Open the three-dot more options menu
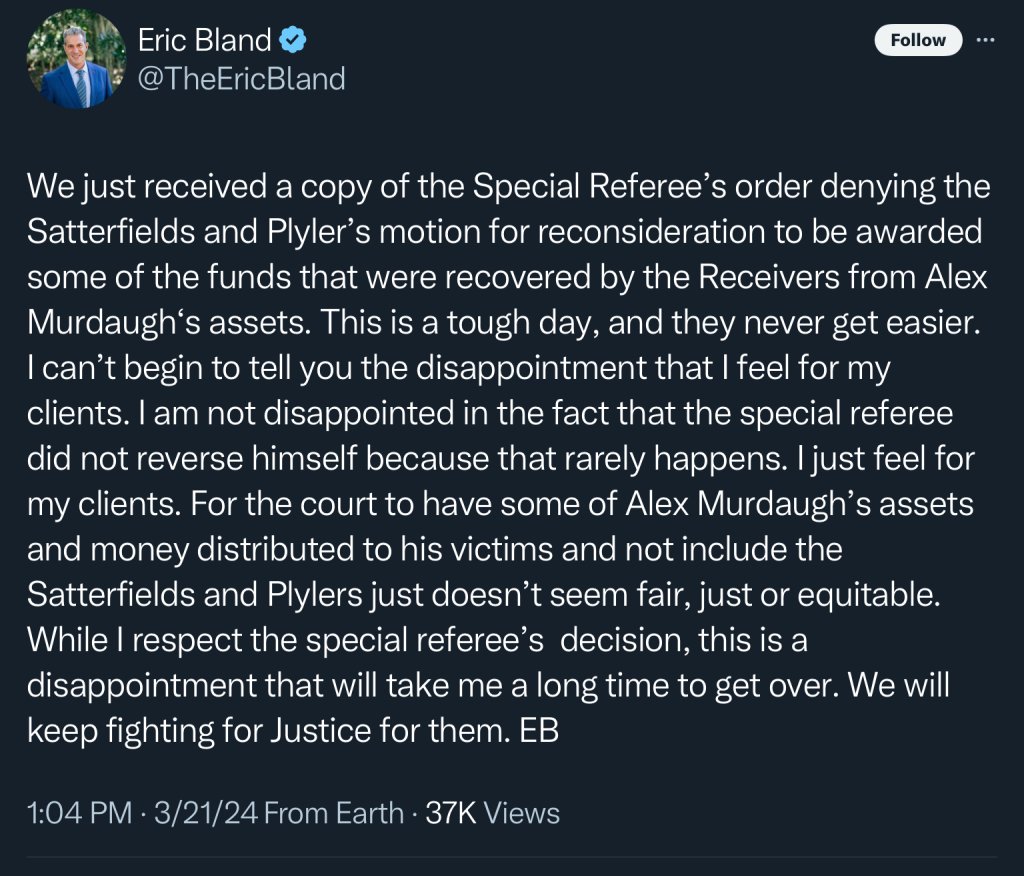The height and width of the screenshot is (876, 1024). (985, 40)
